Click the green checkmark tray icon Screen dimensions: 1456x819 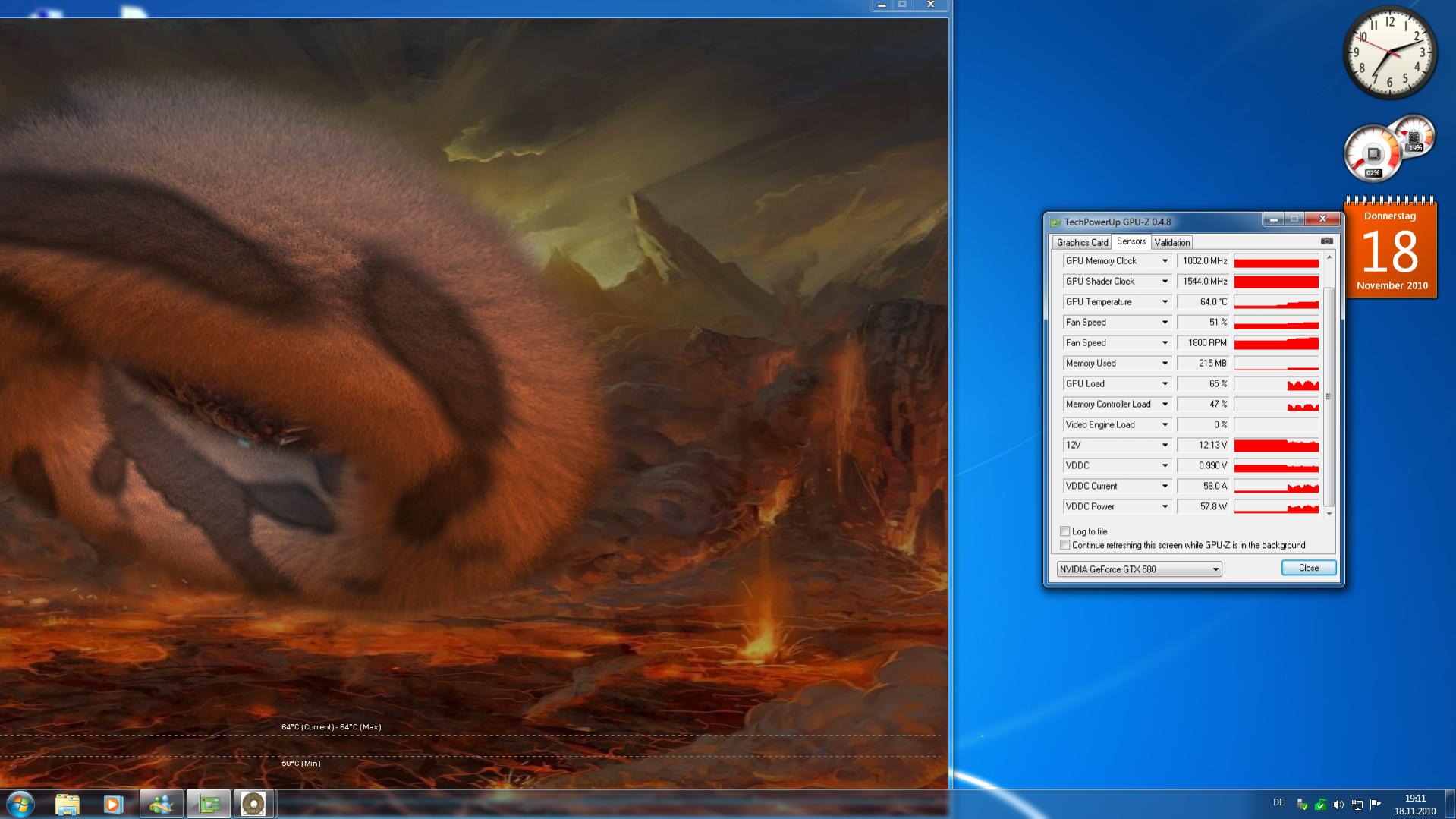[x=1320, y=805]
